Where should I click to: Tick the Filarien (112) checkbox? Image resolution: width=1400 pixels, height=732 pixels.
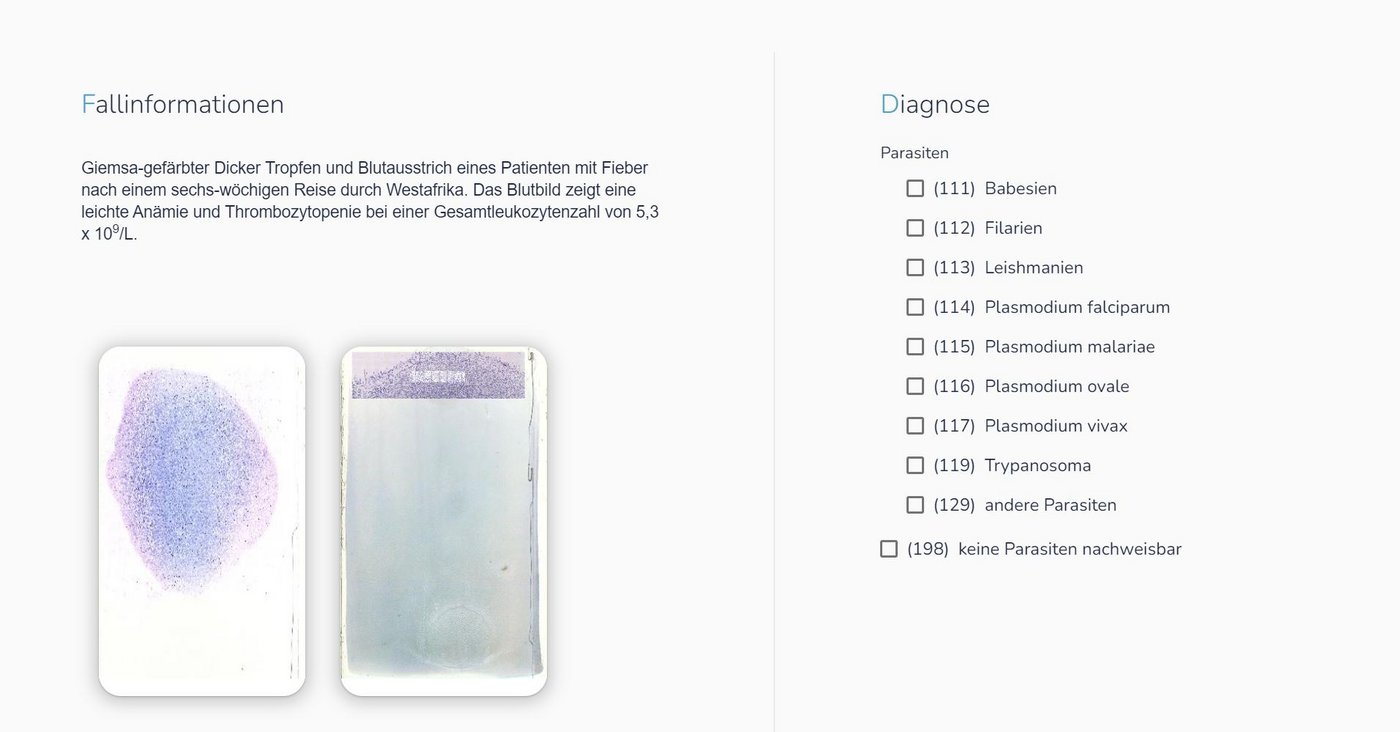[915, 228]
